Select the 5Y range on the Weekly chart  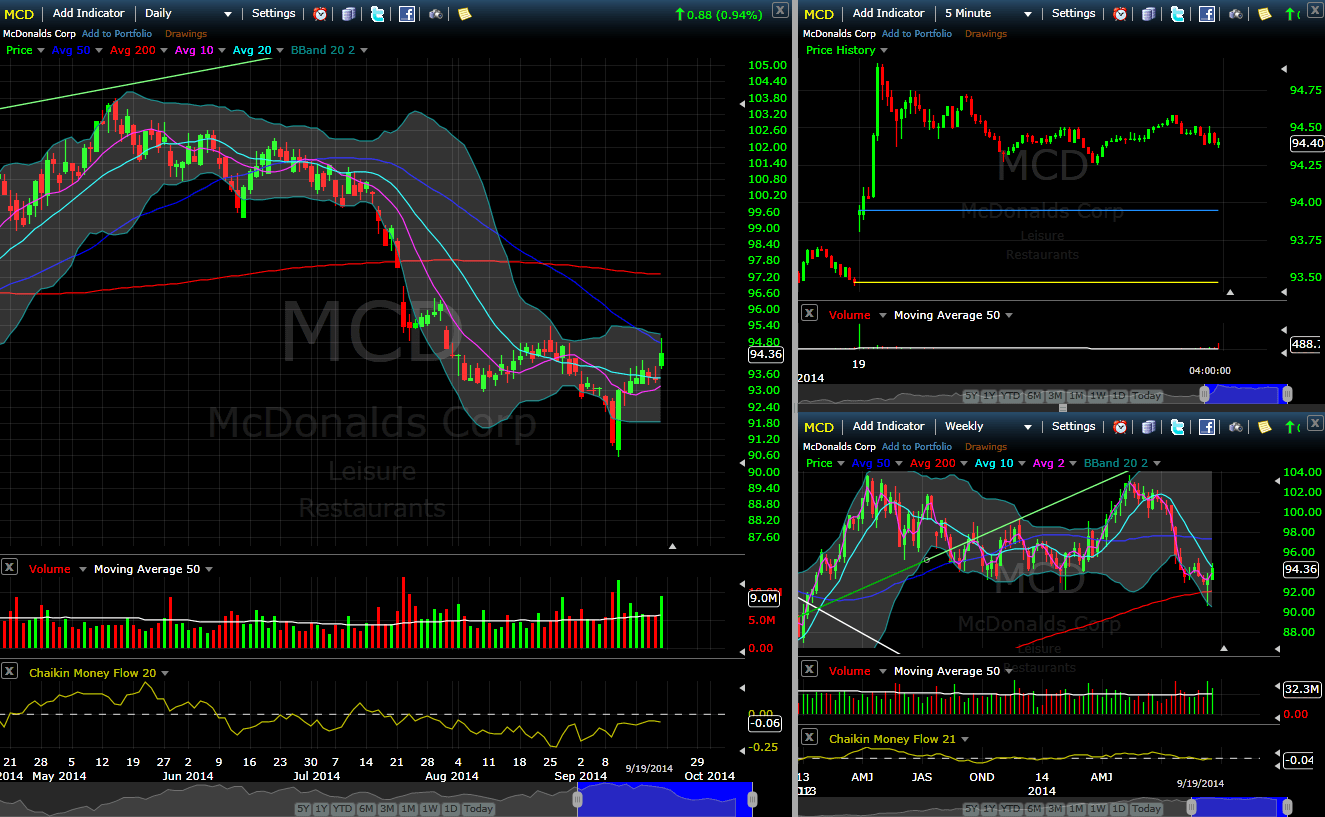coord(972,809)
